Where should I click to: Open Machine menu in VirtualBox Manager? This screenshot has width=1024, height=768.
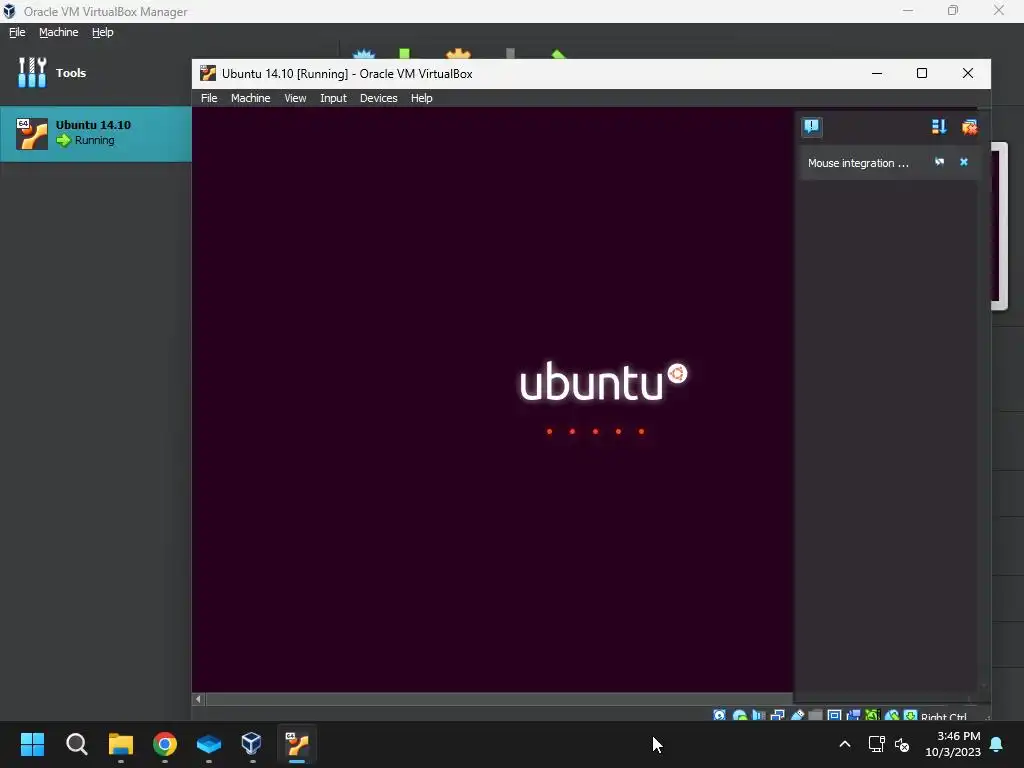click(x=58, y=32)
